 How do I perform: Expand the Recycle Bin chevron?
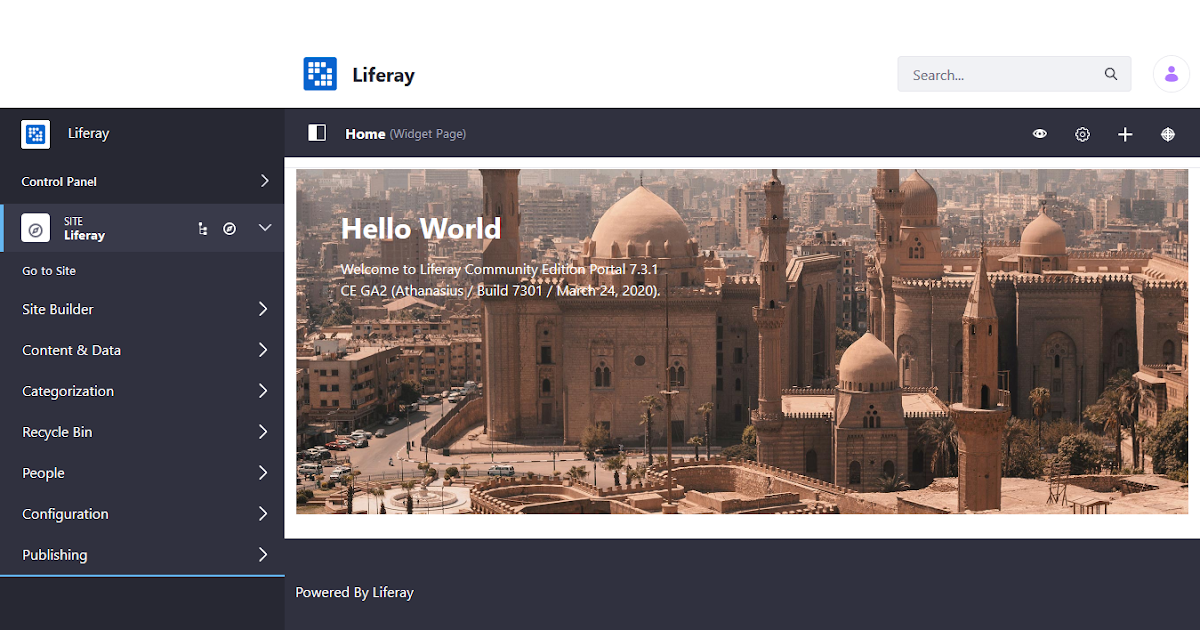[263, 432]
